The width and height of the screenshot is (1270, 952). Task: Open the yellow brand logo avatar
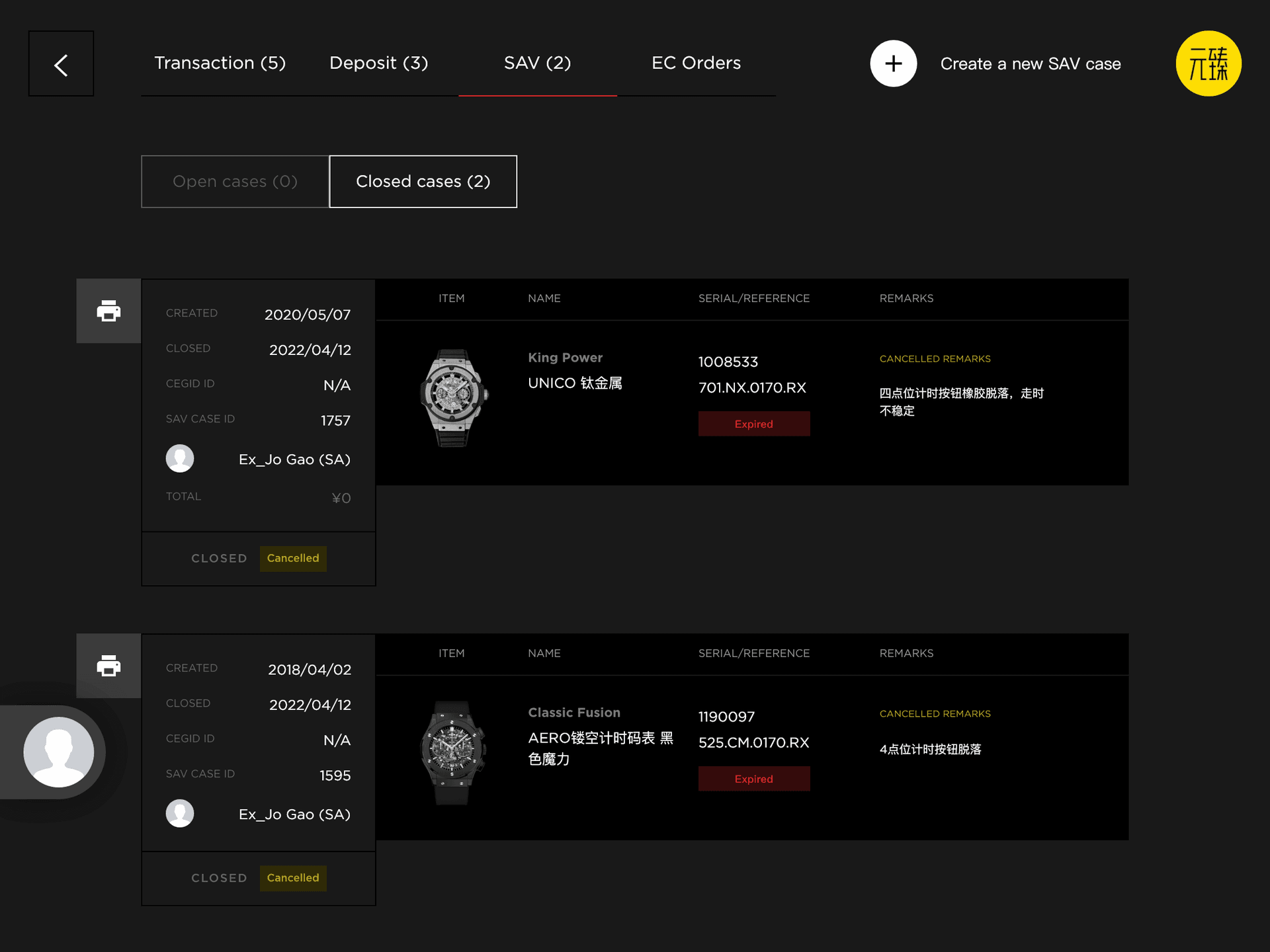tap(1208, 64)
